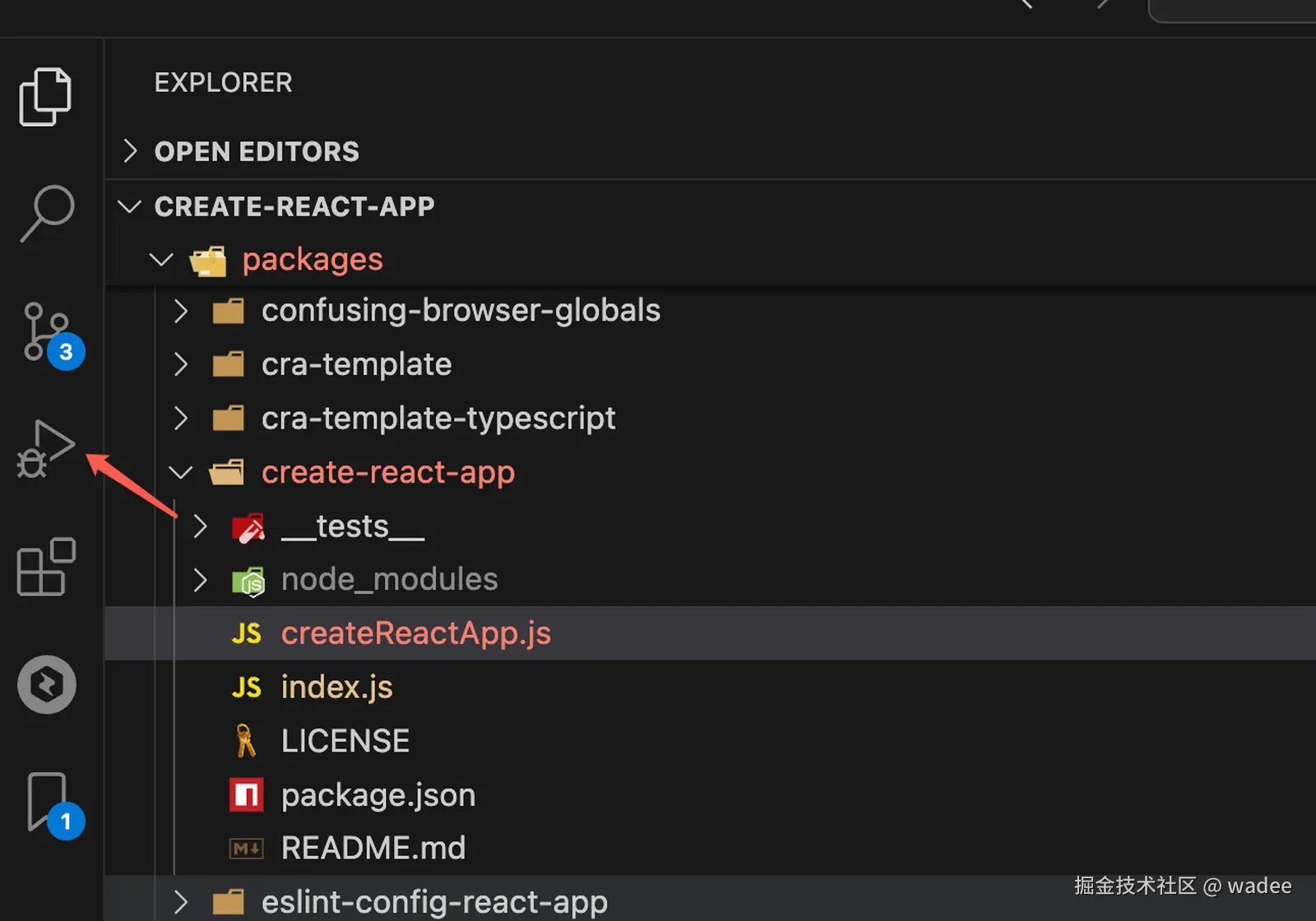Viewport: 1316px width, 921px height.
Task: Collapse the packages folder chevron
Action: pyautogui.click(x=161, y=260)
